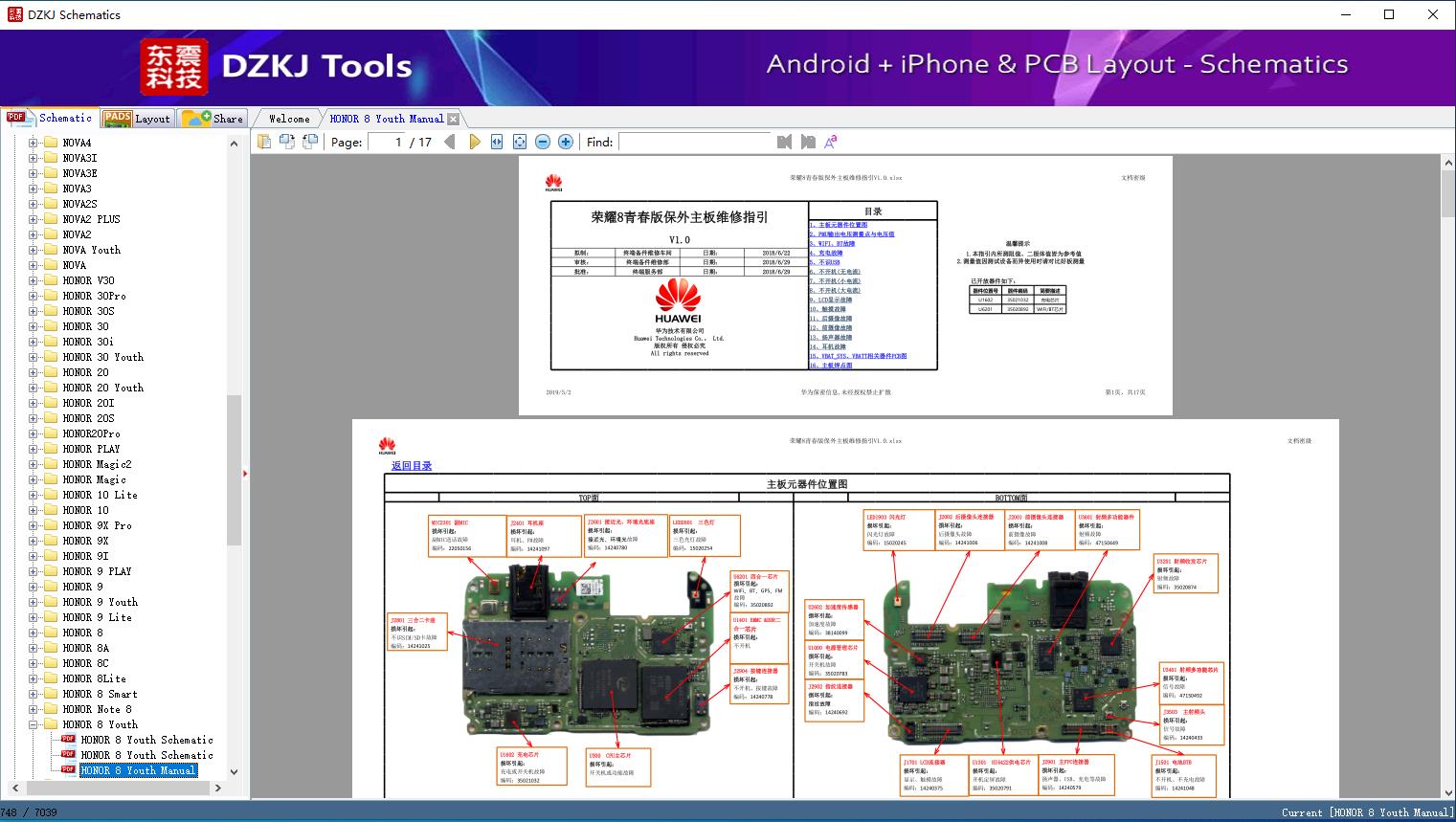Screen dimensions: 1456x822
Task: Expand the NOVA3 folder node
Action: (34, 189)
